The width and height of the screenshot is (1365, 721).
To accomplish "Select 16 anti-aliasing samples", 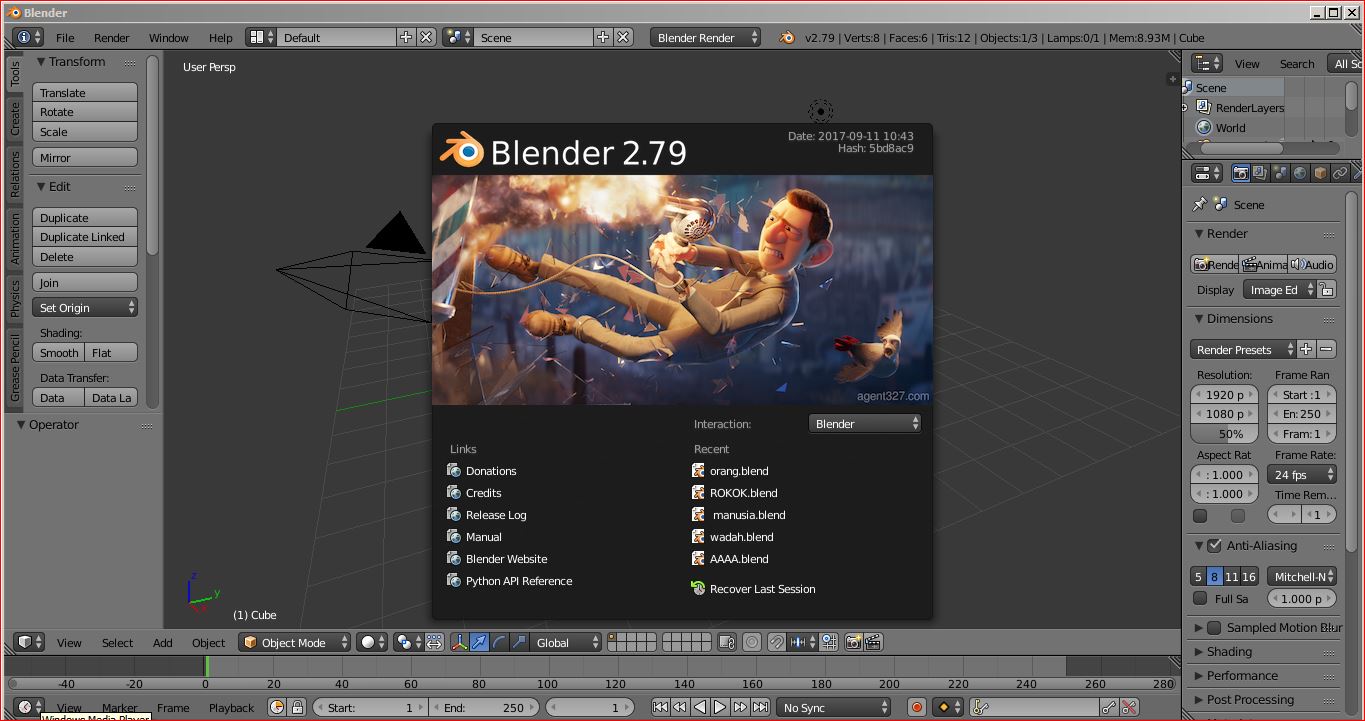I will pyautogui.click(x=1249, y=576).
